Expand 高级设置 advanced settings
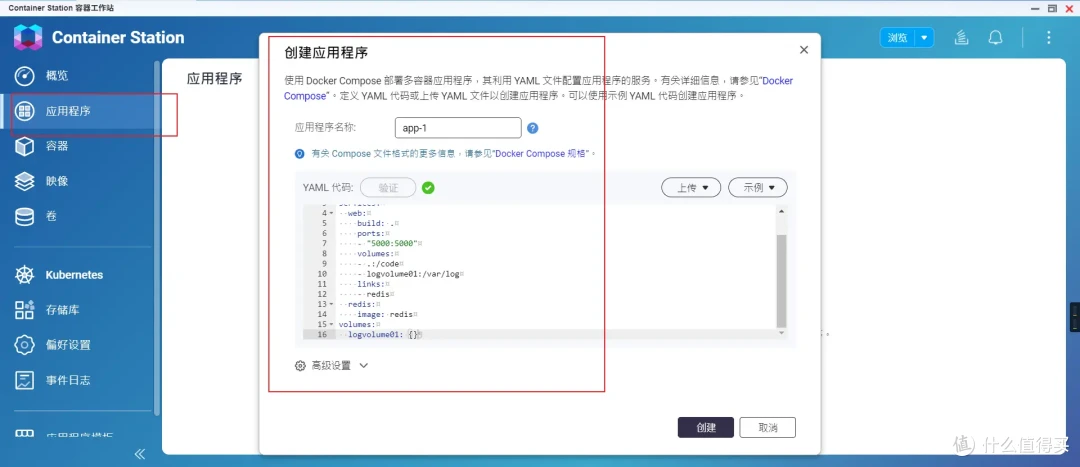The width and height of the screenshot is (1080, 467). point(332,366)
